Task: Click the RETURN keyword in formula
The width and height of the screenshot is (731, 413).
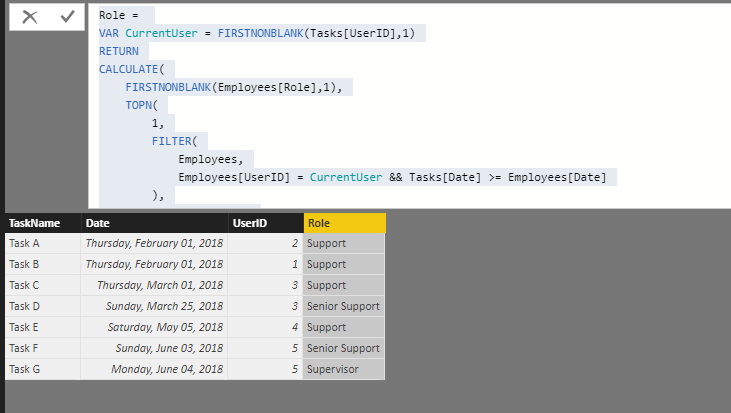Action: click(118, 51)
